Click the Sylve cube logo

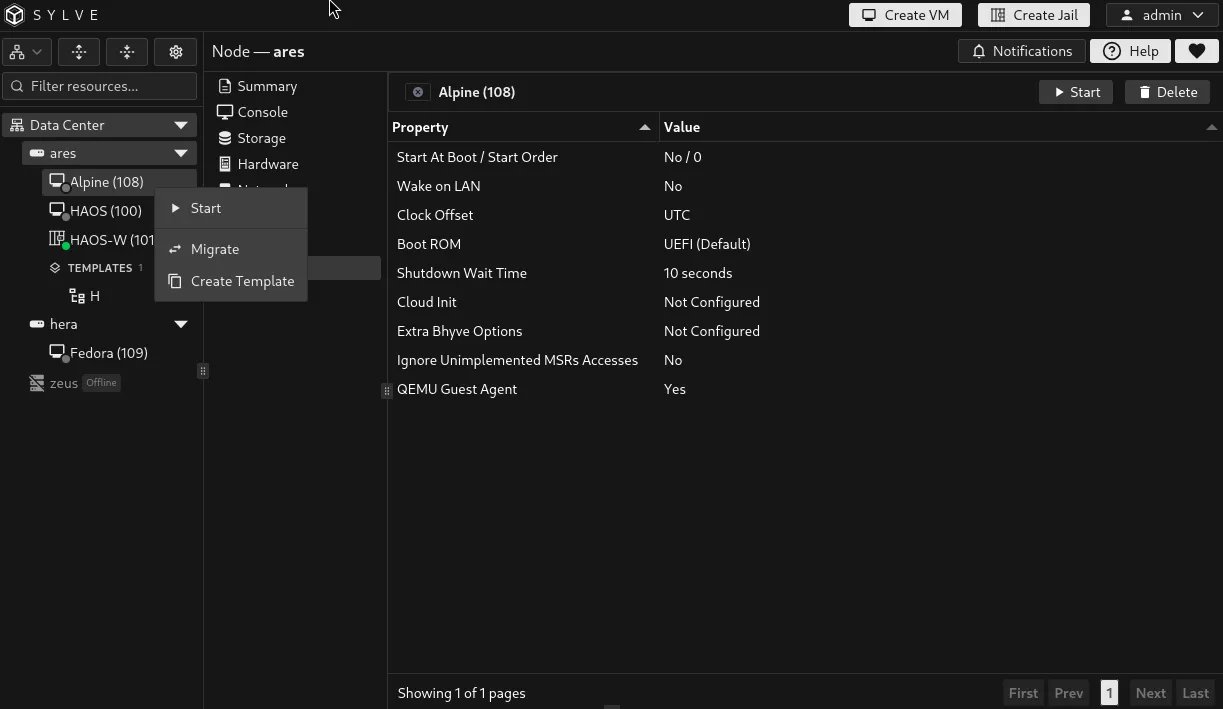[14, 15]
